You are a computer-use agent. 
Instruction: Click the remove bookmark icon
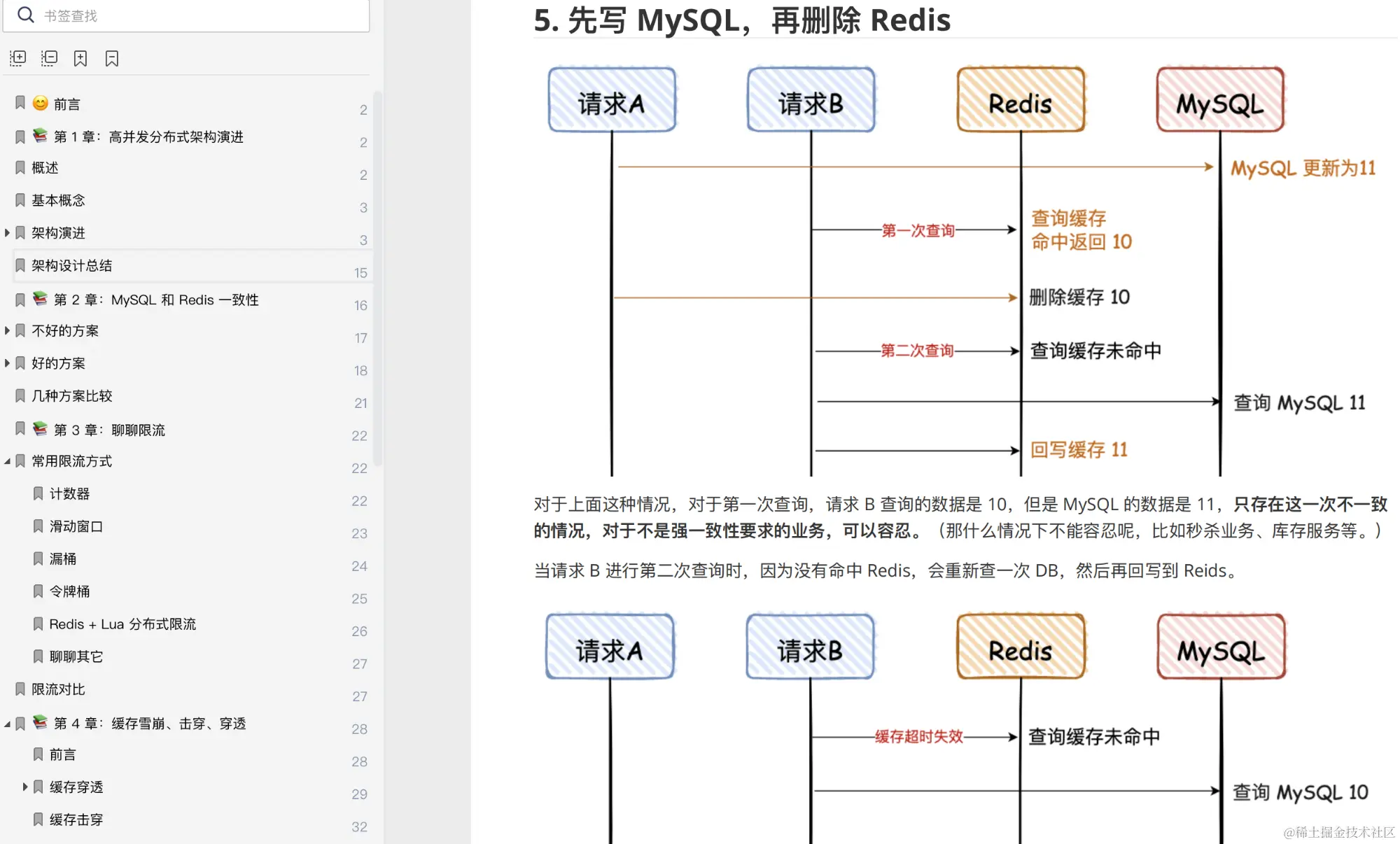(x=112, y=58)
